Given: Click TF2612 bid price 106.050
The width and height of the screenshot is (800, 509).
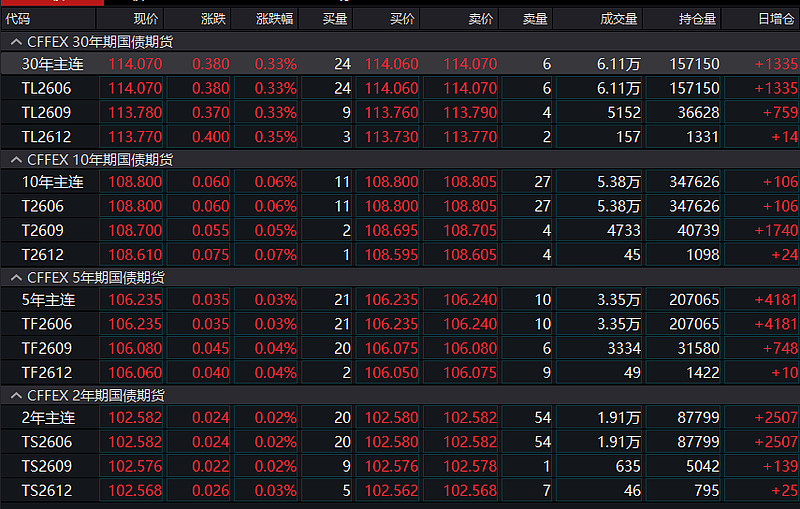Looking at the screenshot, I should pyautogui.click(x=391, y=372).
